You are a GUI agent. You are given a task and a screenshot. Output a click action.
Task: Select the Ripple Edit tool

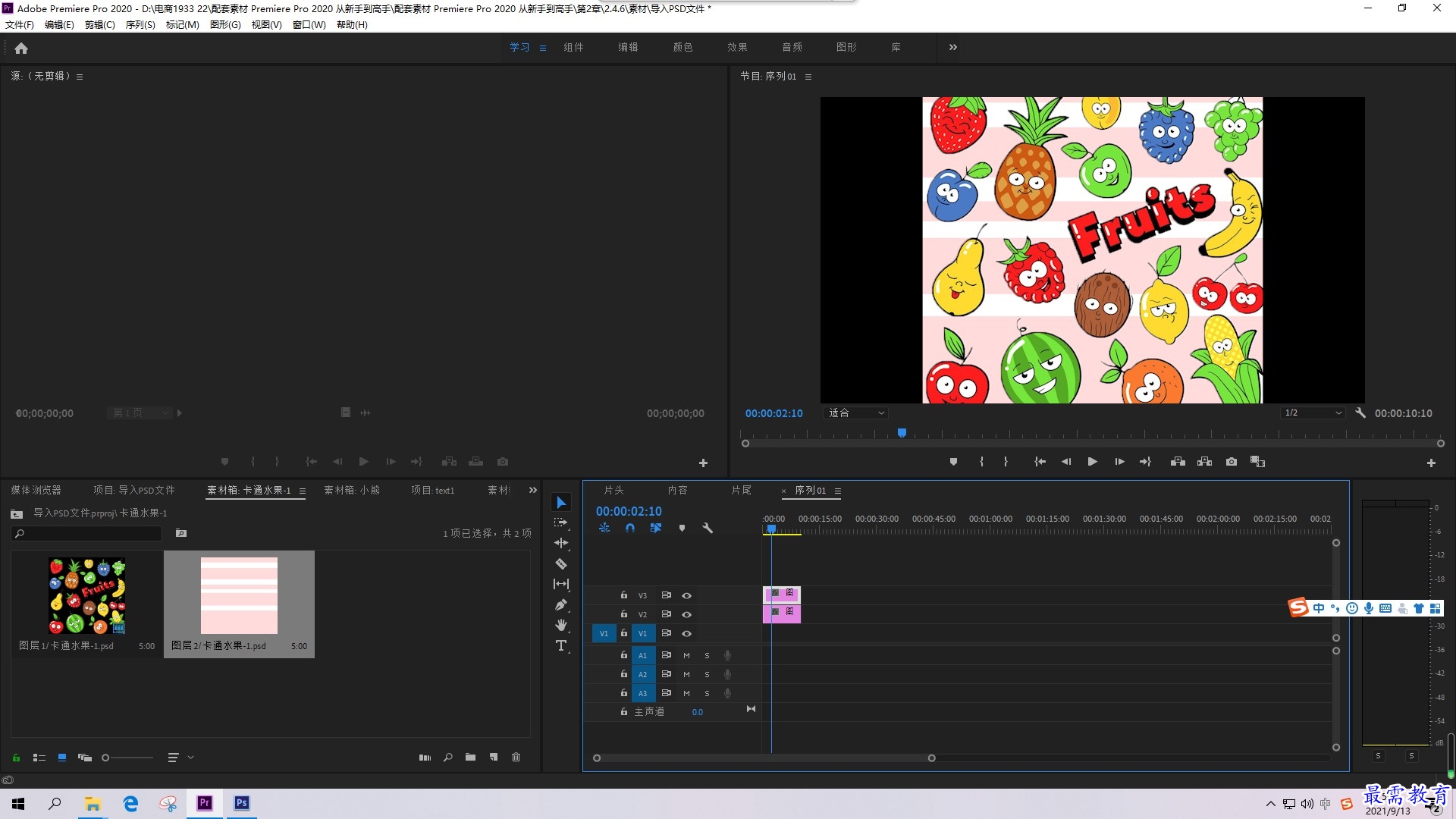pyautogui.click(x=561, y=543)
